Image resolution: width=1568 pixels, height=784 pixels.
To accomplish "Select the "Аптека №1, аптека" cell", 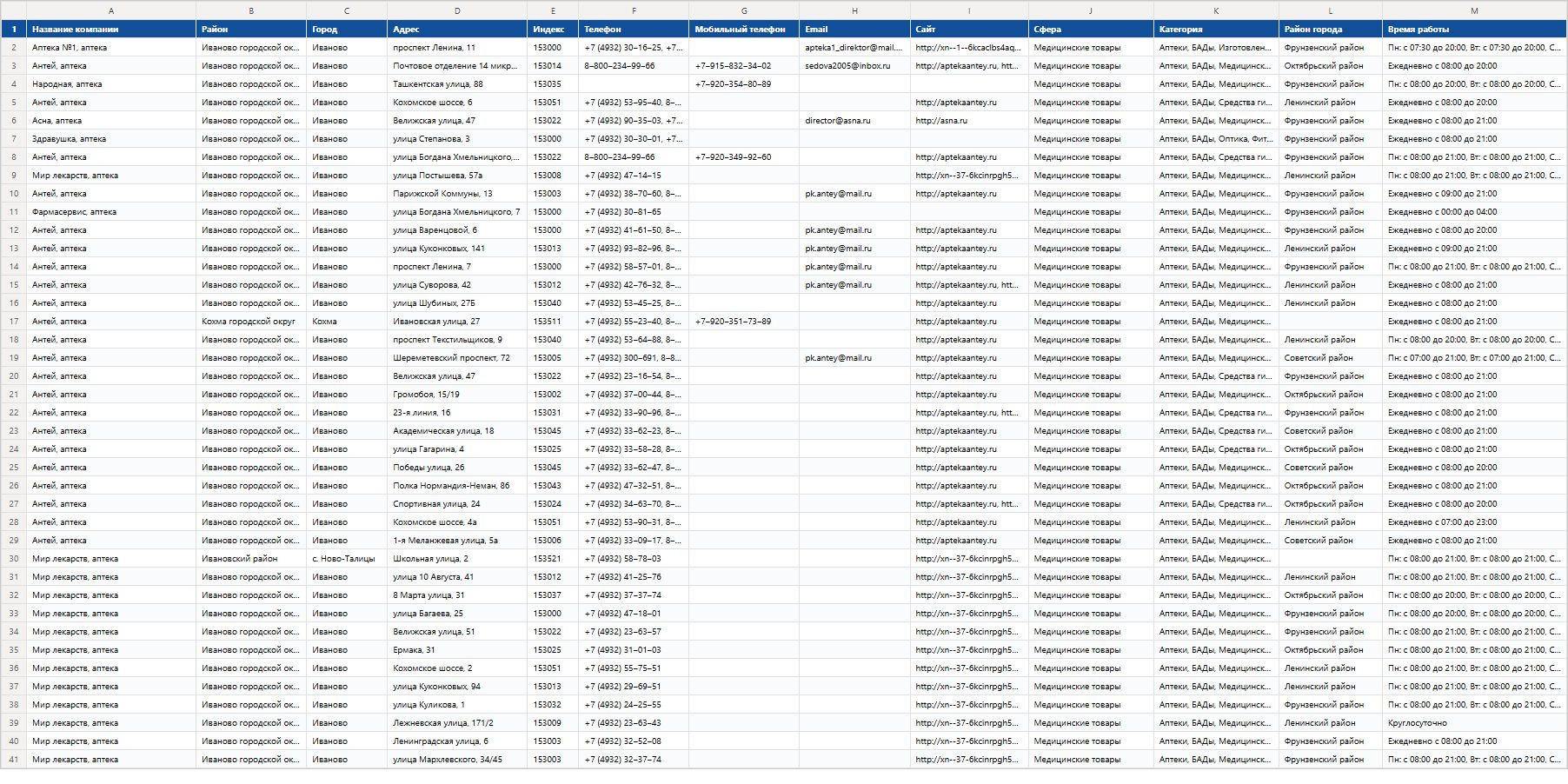I will click(111, 48).
